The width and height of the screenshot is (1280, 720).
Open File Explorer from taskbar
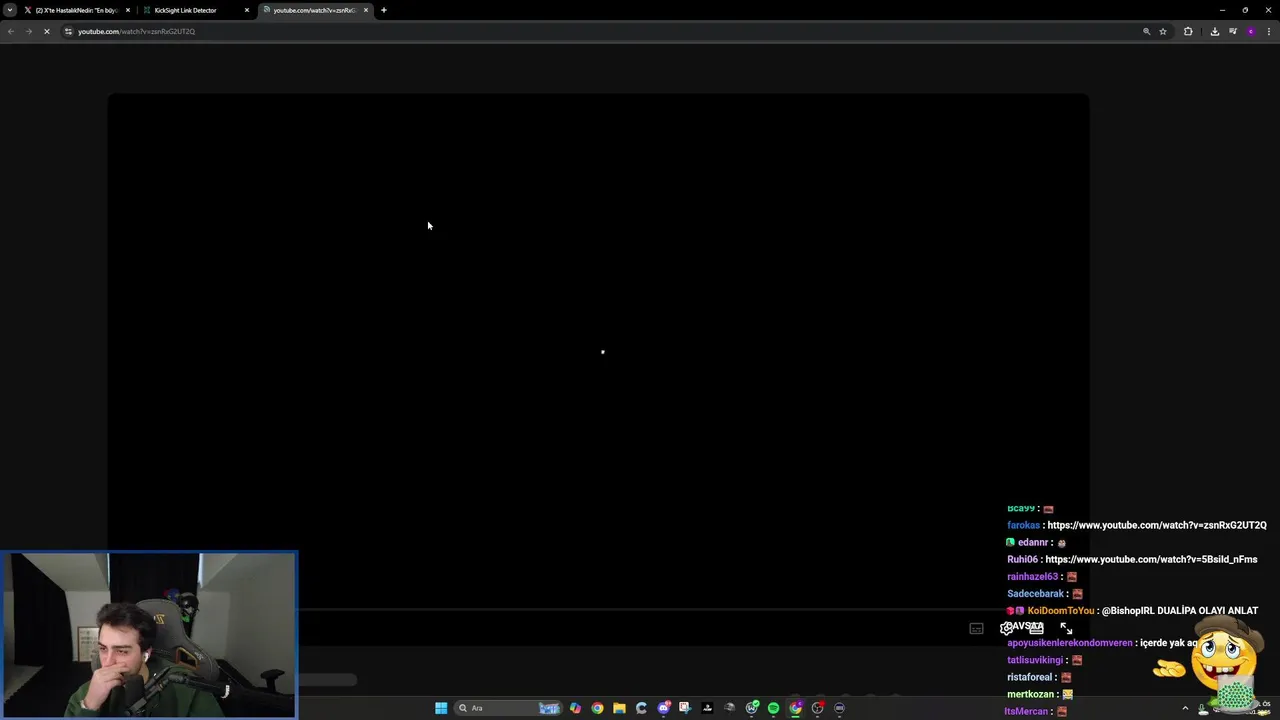pyautogui.click(x=619, y=708)
